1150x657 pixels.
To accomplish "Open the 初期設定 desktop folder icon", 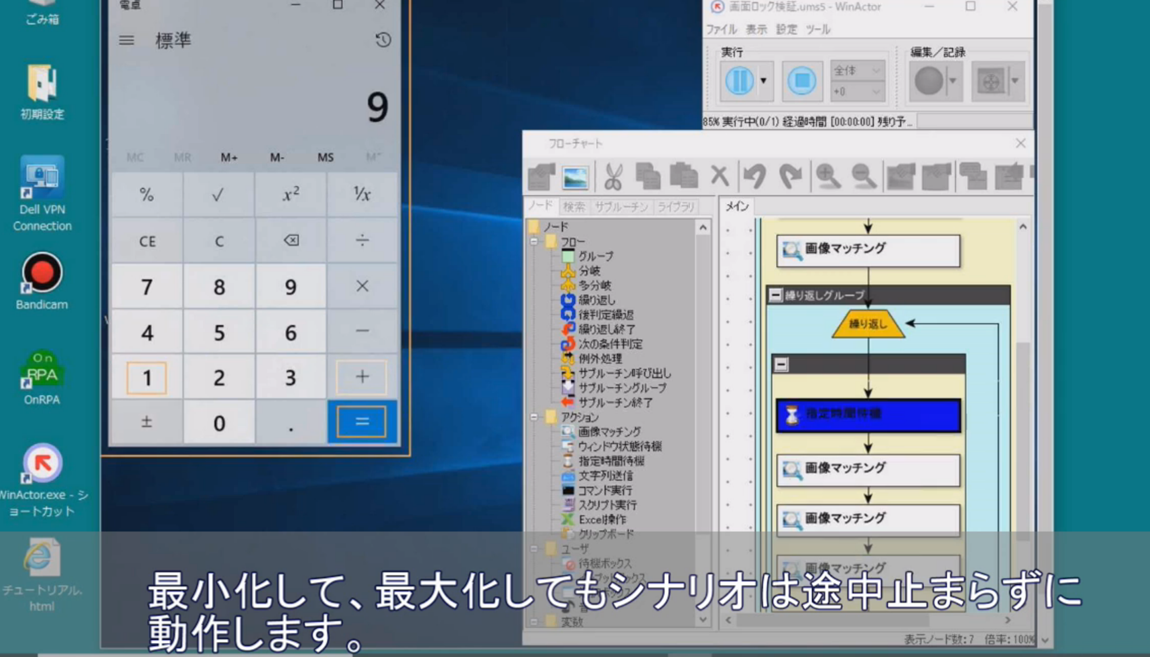I will (x=42, y=92).
